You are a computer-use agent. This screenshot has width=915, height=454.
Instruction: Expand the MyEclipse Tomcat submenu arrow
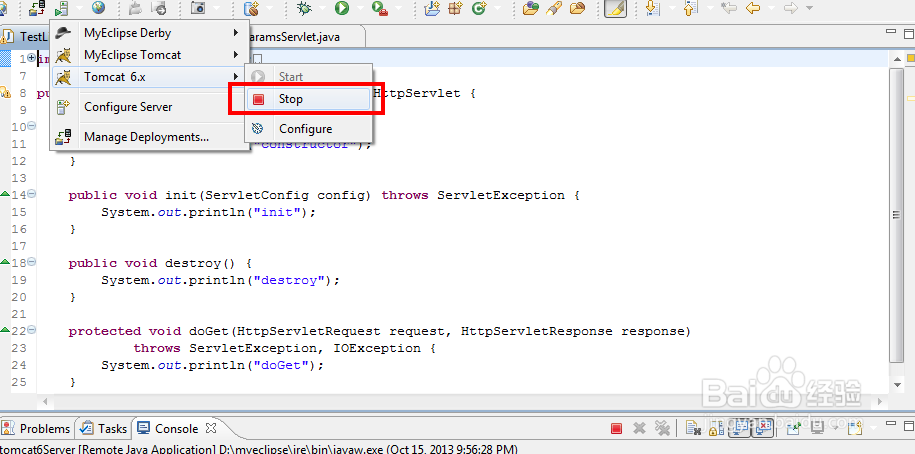236,55
